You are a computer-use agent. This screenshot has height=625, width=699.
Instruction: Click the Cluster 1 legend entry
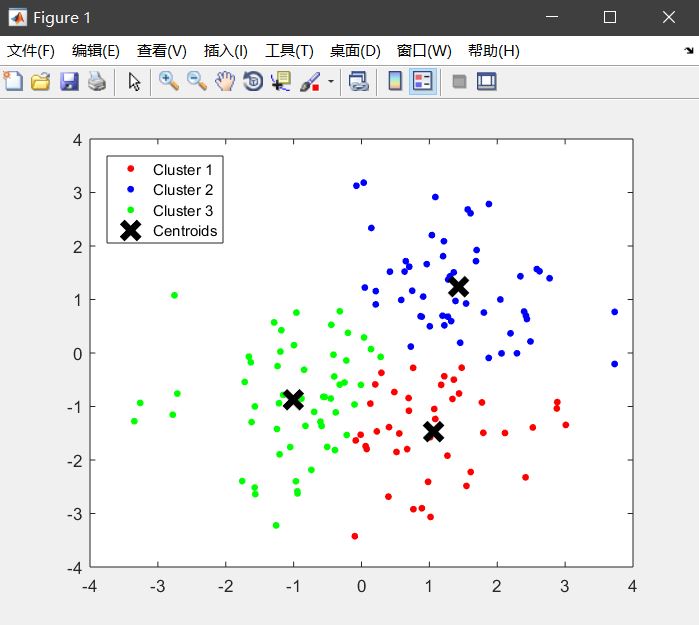click(x=183, y=170)
